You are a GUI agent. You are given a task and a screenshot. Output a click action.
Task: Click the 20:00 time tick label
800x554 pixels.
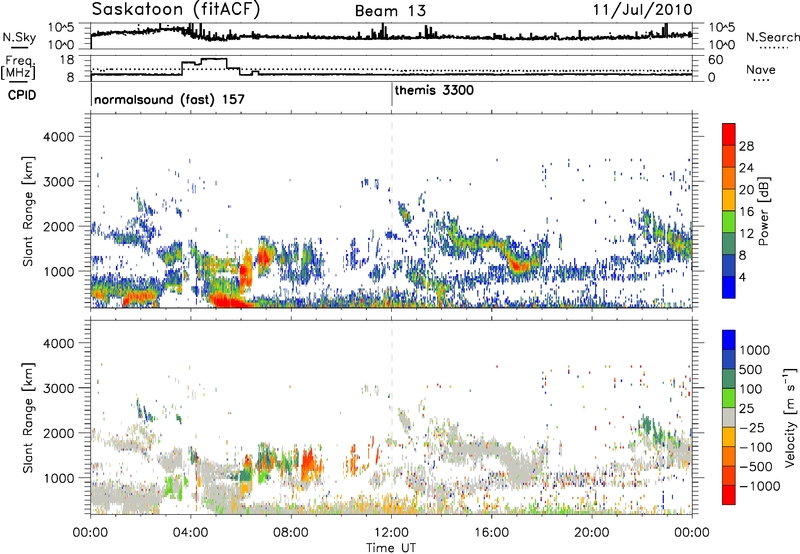pos(592,533)
